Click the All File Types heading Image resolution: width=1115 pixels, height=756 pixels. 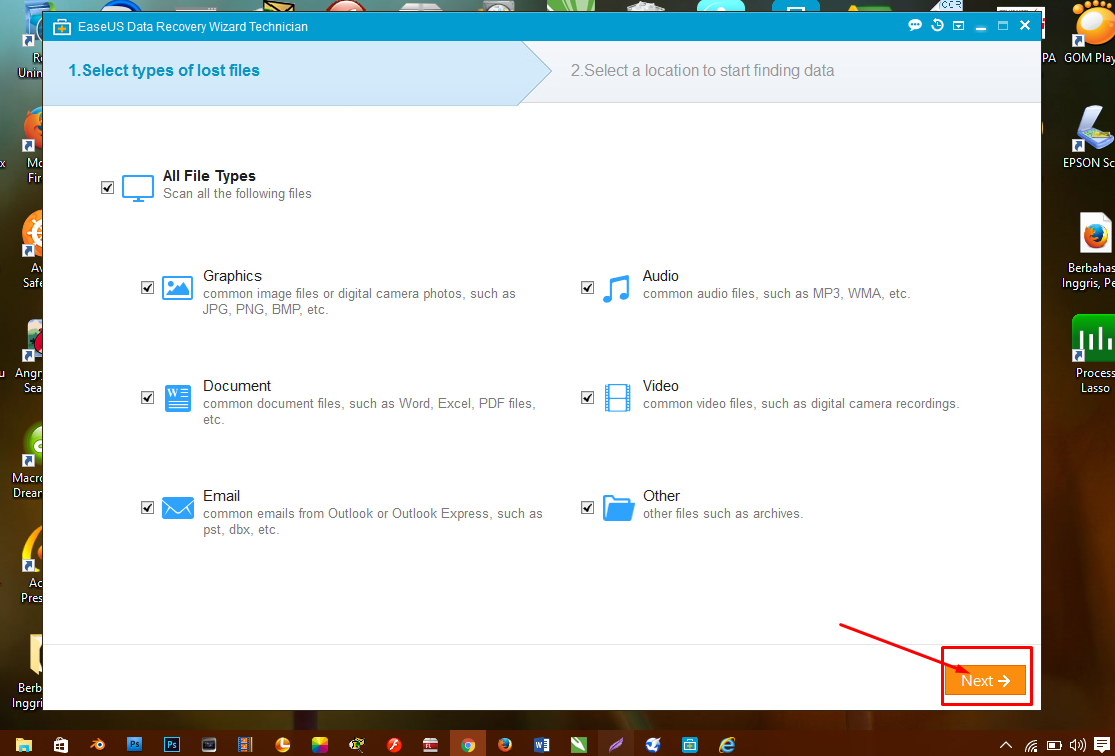[209, 176]
